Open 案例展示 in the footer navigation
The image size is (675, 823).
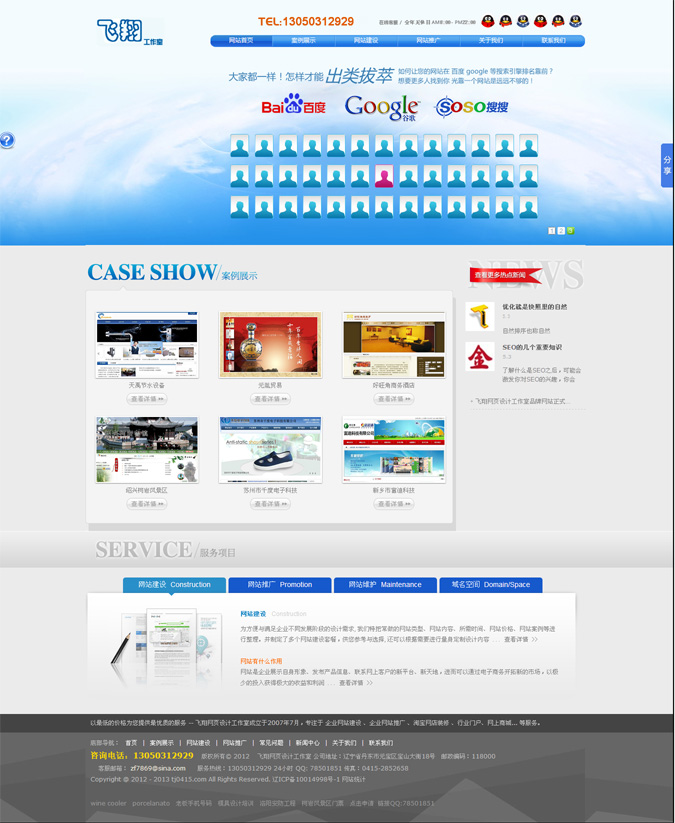point(161,743)
